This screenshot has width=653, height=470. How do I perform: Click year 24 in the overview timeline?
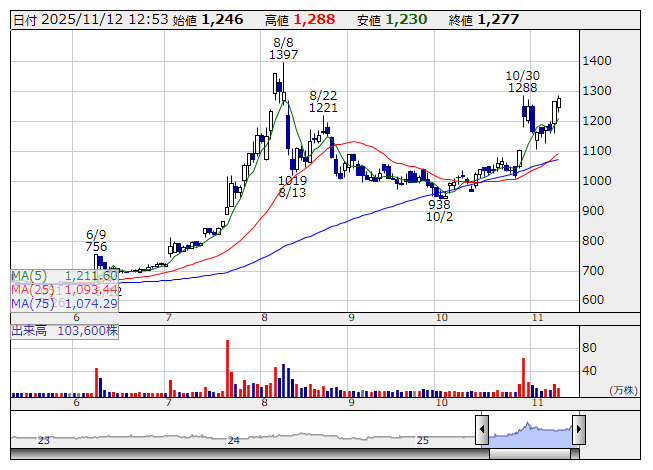tap(233, 440)
